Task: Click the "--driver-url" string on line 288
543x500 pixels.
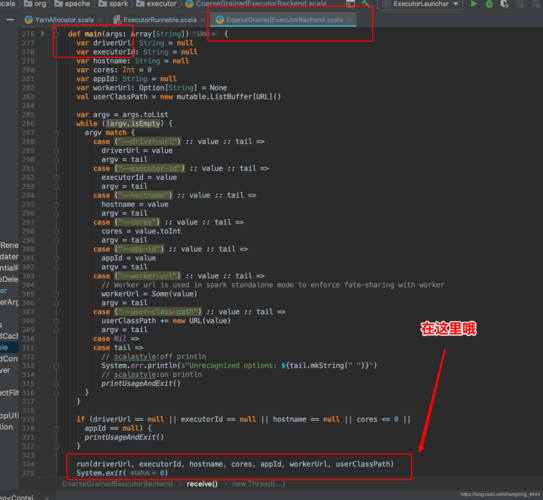Action: point(148,142)
